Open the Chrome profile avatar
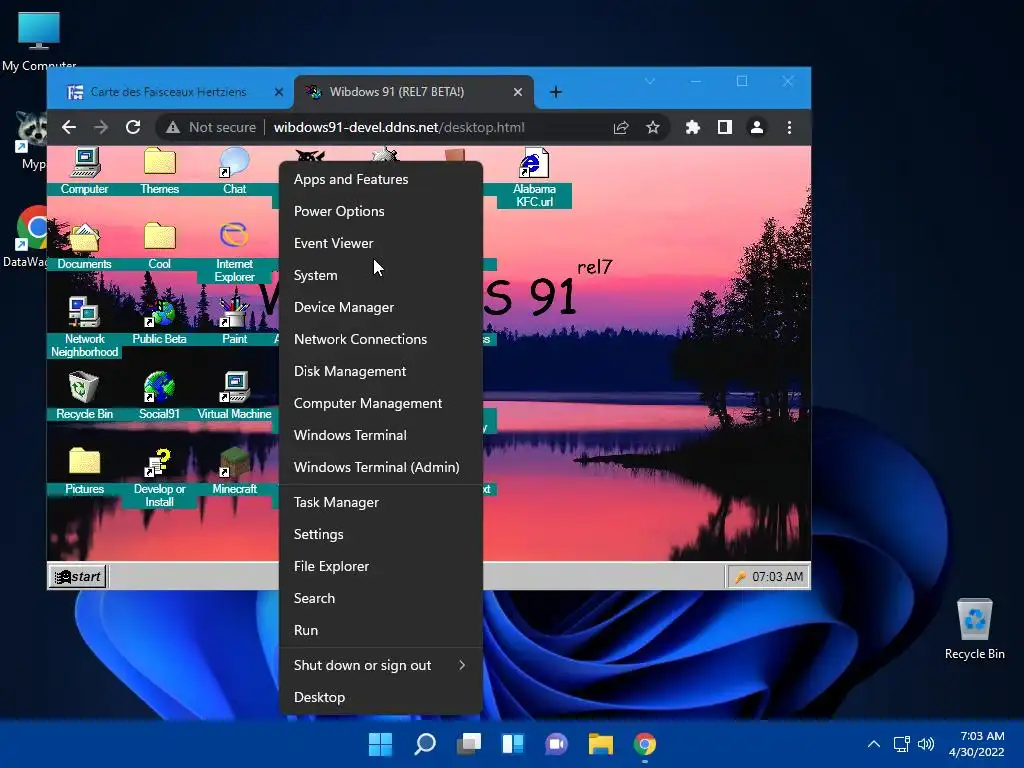This screenshot has width=1024, height=768. (x=757, y=127)
